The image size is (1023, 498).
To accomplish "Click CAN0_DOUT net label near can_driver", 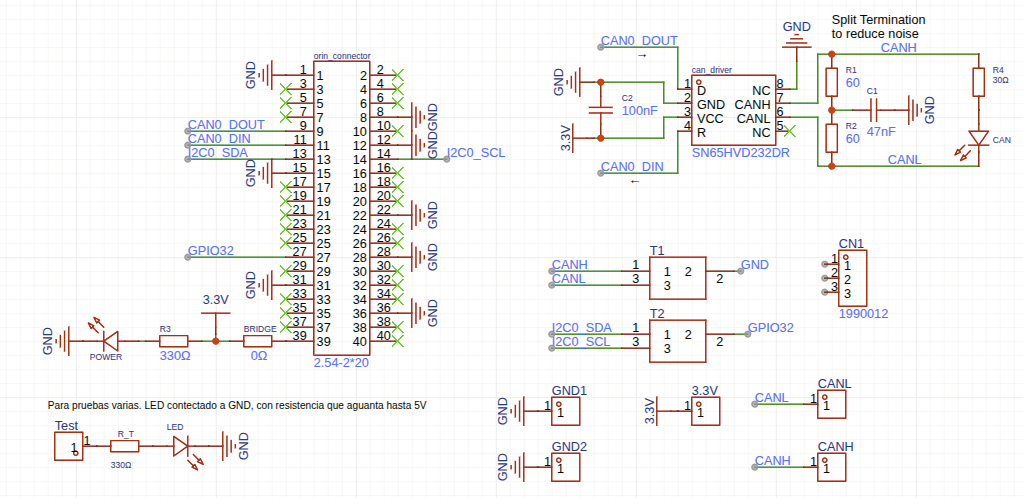I will 639,40.
